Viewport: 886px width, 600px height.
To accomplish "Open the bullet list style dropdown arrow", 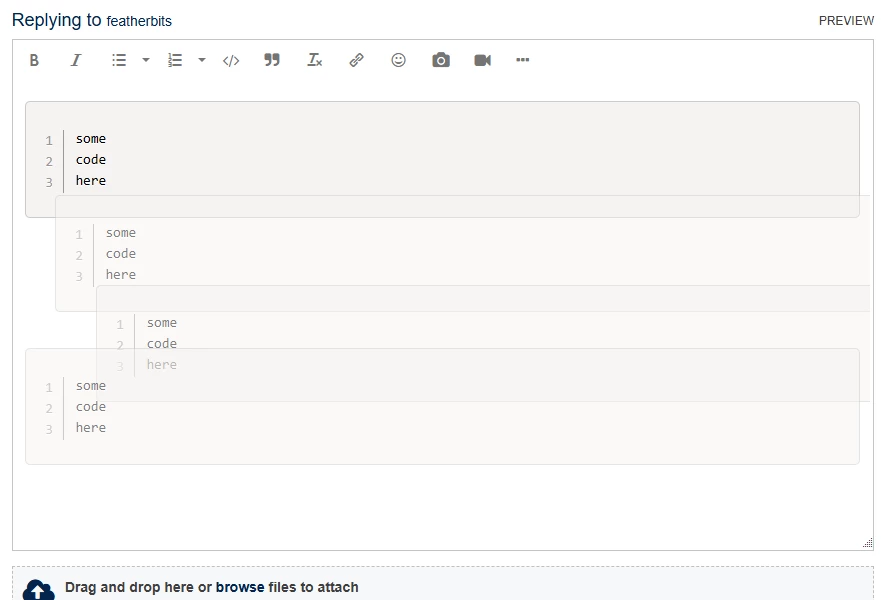I will click(x=146, y=60).
